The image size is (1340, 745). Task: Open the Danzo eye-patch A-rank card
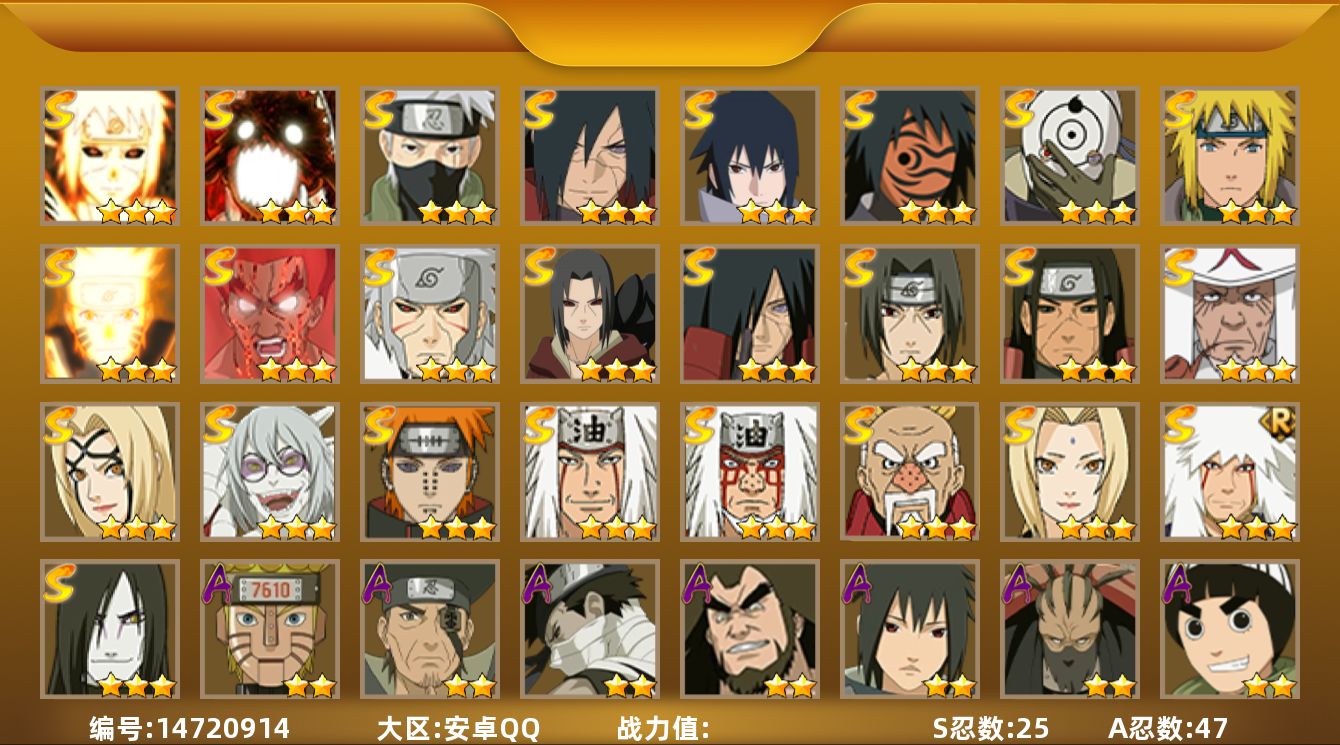pyautogui.click(x=429, y=629)
